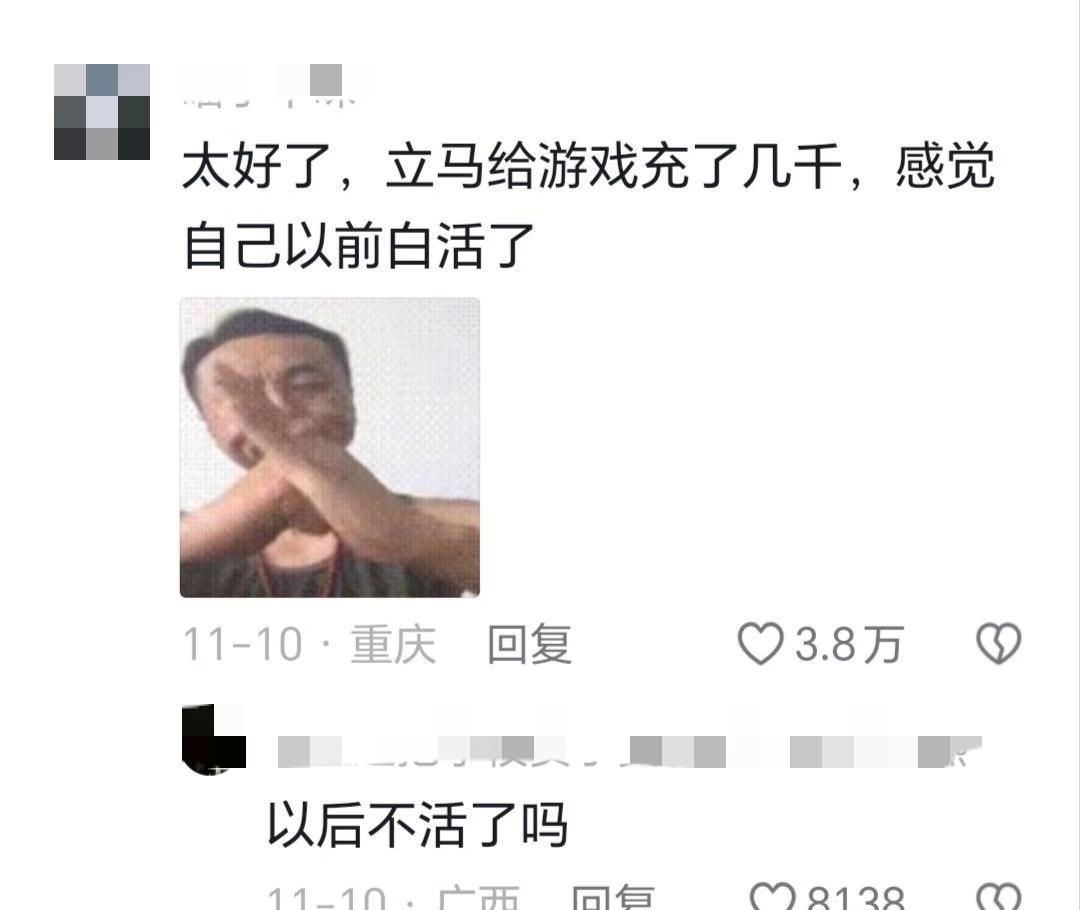Viewport: 1080px width, 910px height.
Task: Open the reply author's blurred username
Action: [630, 751]
